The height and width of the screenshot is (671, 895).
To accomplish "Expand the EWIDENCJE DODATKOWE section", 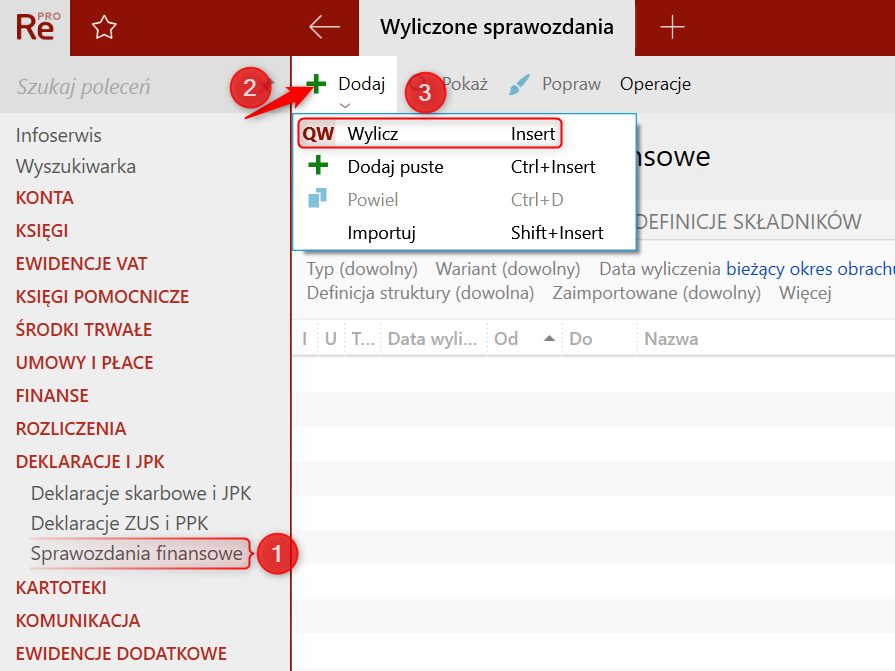I will tap(121, 654).
